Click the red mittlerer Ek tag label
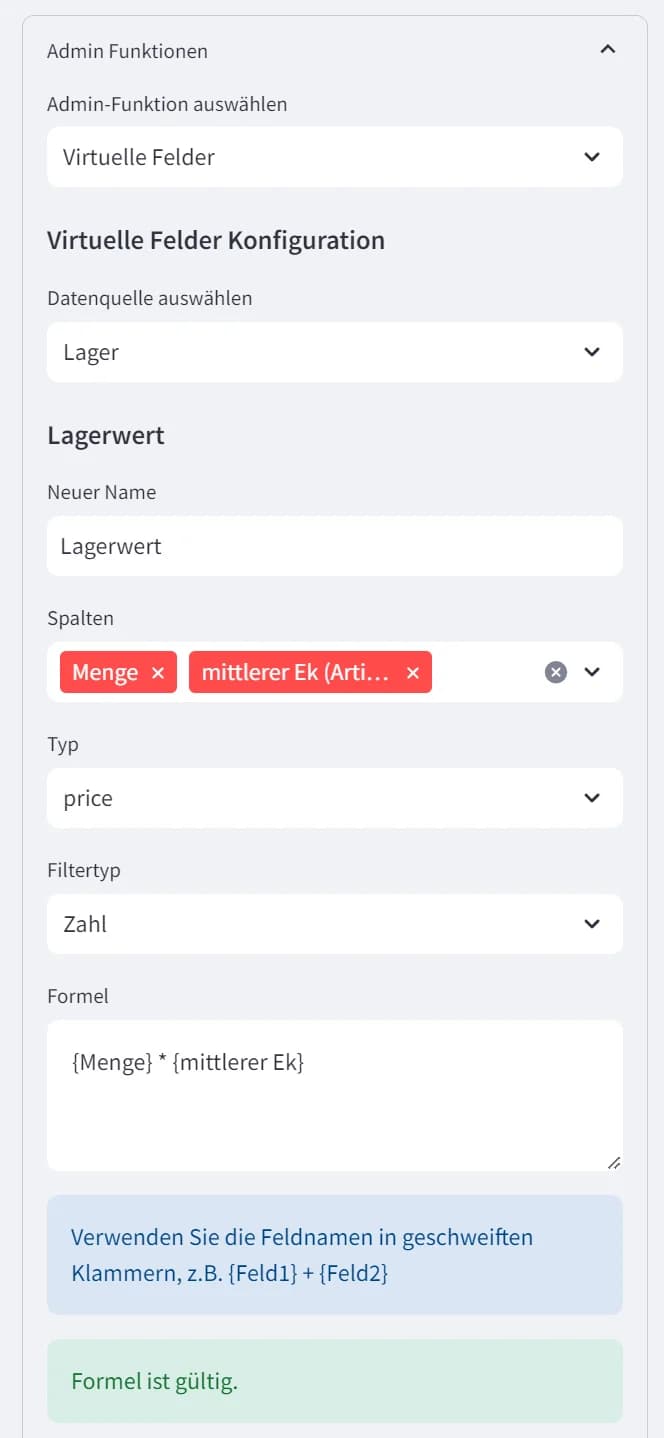 click(x=295, y=673)
